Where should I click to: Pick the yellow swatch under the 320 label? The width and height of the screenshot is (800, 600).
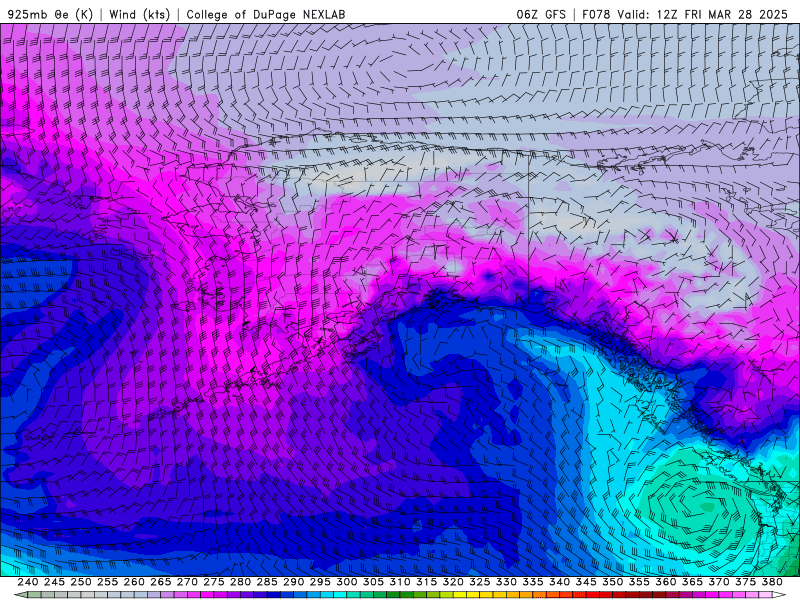click(460, 594)
